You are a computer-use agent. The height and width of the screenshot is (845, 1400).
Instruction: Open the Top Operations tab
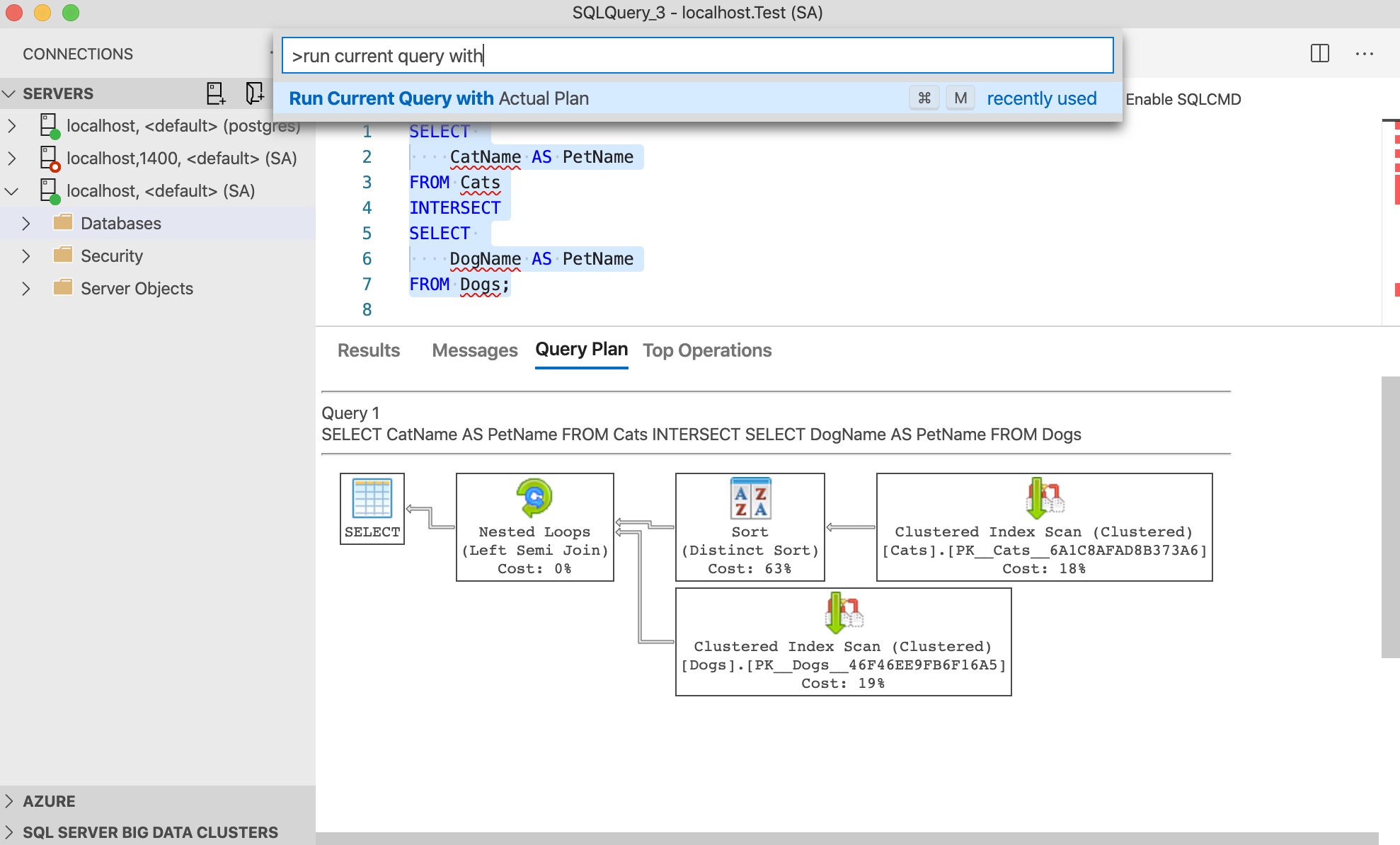coord(706,350)
